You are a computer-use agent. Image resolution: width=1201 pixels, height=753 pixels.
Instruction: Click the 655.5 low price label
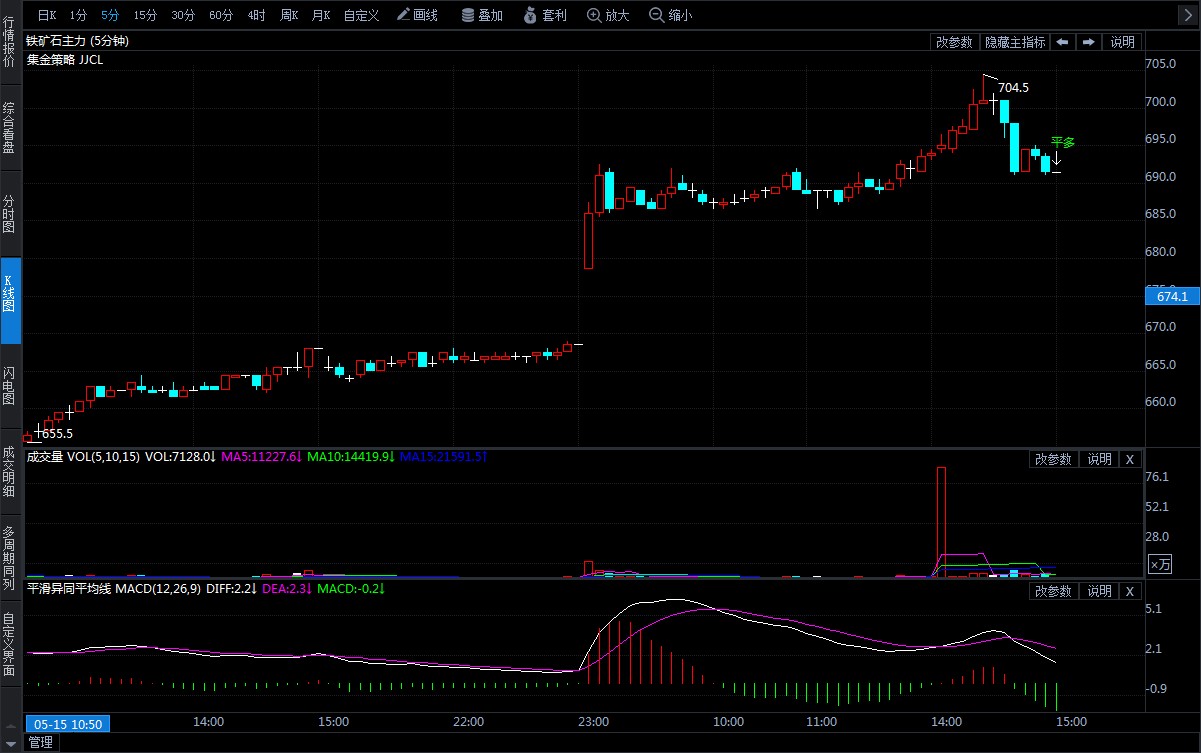coord(58,433)
